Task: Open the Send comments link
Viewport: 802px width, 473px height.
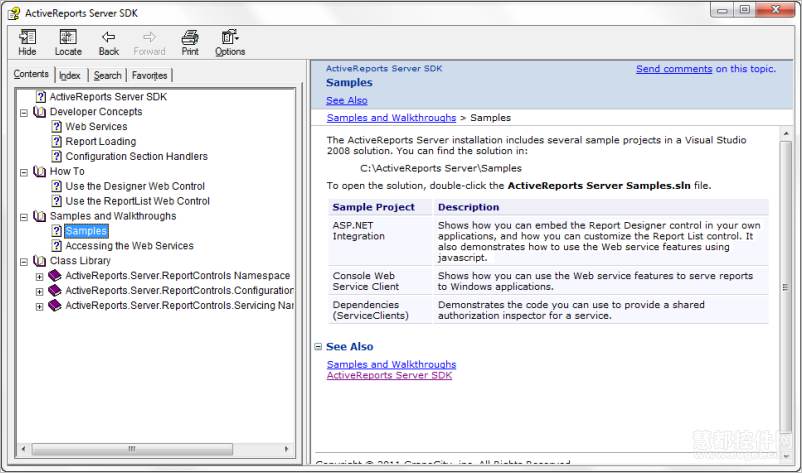Action: click(674, 69)
